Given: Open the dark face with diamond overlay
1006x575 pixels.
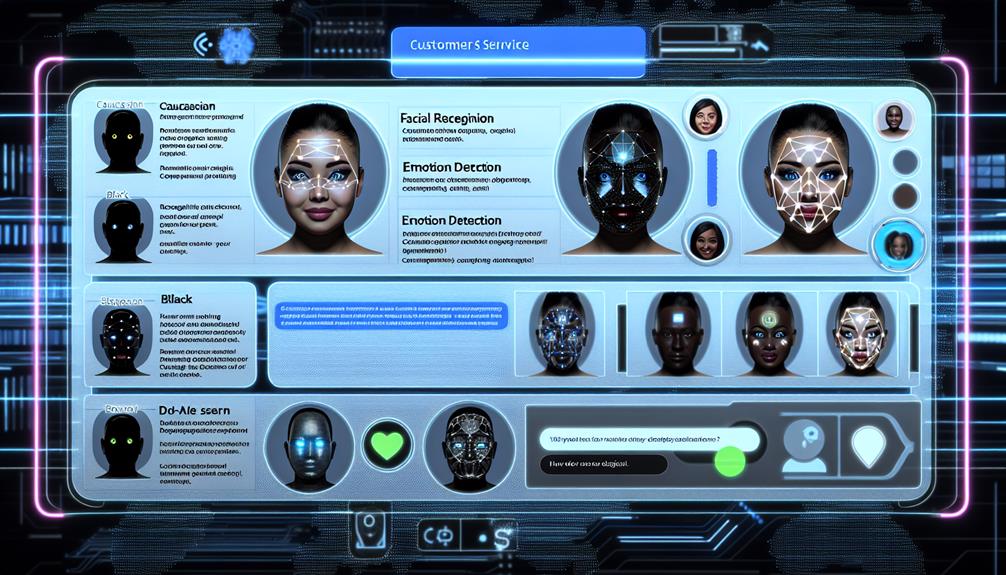Looking at the screenshot, I should pyautogui.click(x=622, y=180).
